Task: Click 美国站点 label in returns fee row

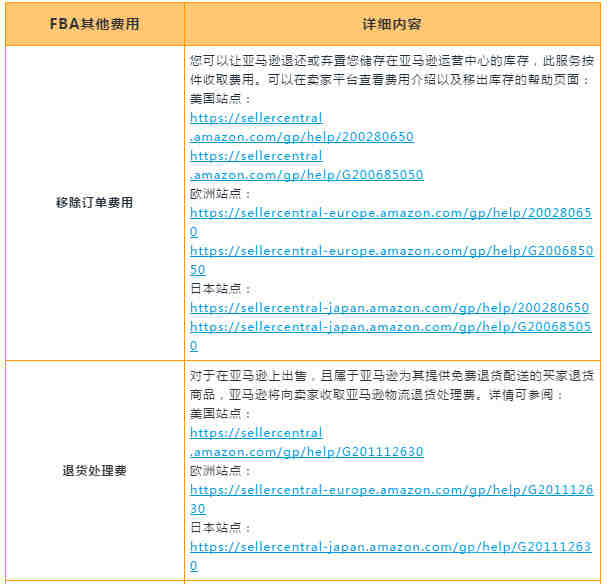Action: click(x=220, y=413)
